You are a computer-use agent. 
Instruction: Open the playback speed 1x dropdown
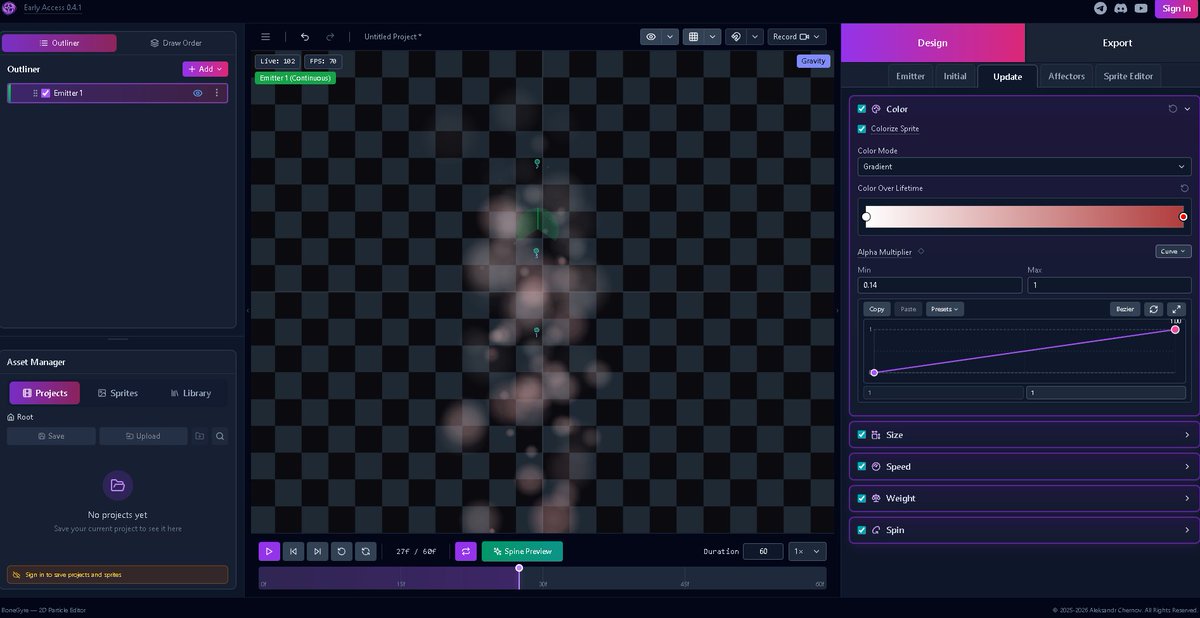click(806, 551)
